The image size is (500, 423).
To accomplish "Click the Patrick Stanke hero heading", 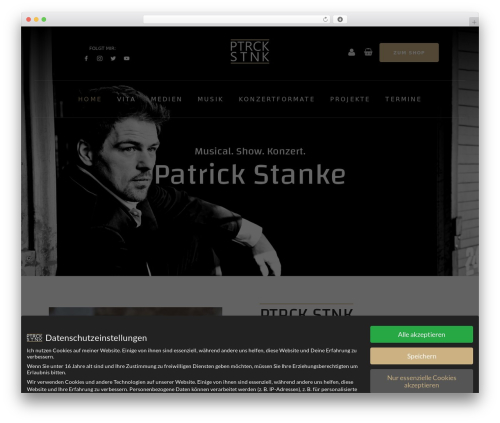I will point(250,174).
